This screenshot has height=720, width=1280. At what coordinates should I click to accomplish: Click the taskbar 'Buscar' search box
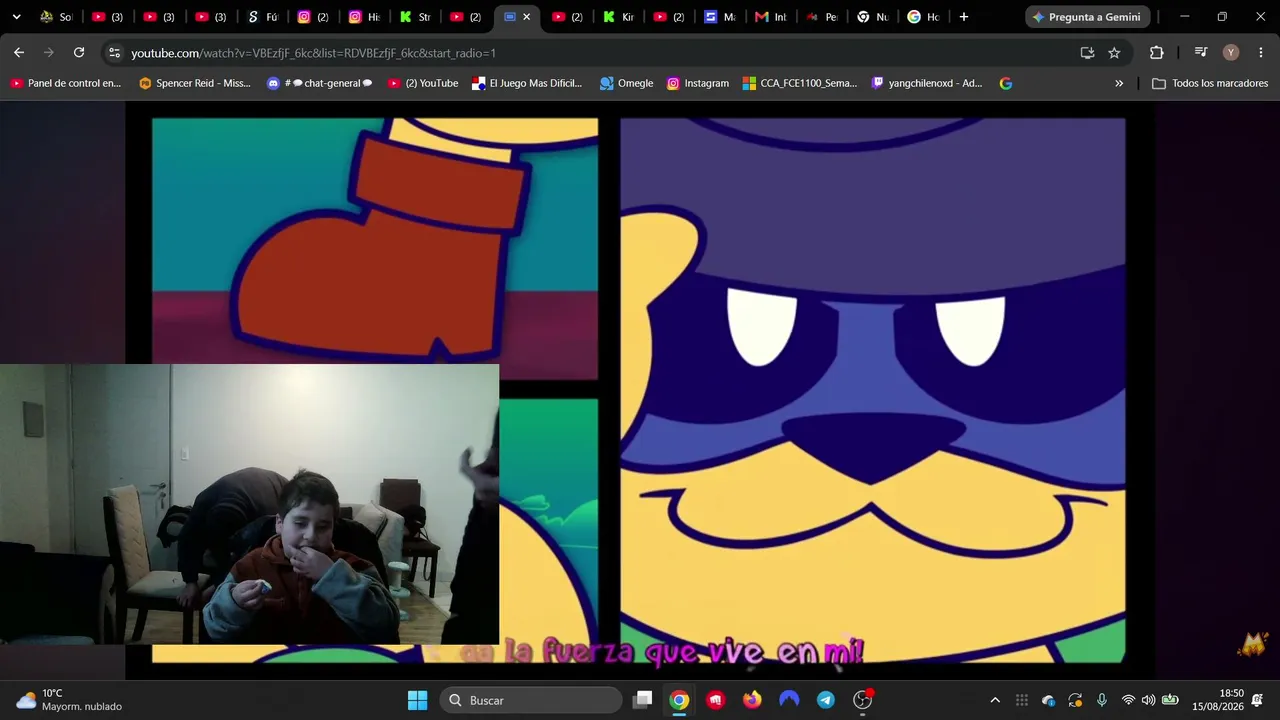click(x=530, y=700)
